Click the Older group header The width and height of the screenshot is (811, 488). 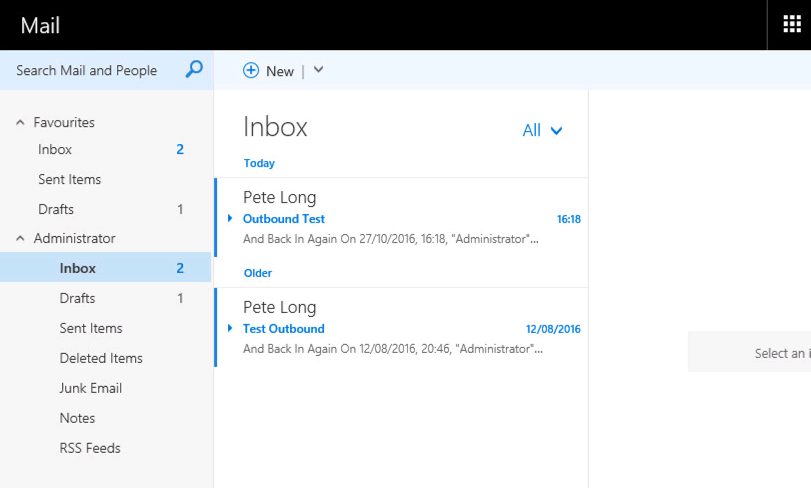point(258,273)
